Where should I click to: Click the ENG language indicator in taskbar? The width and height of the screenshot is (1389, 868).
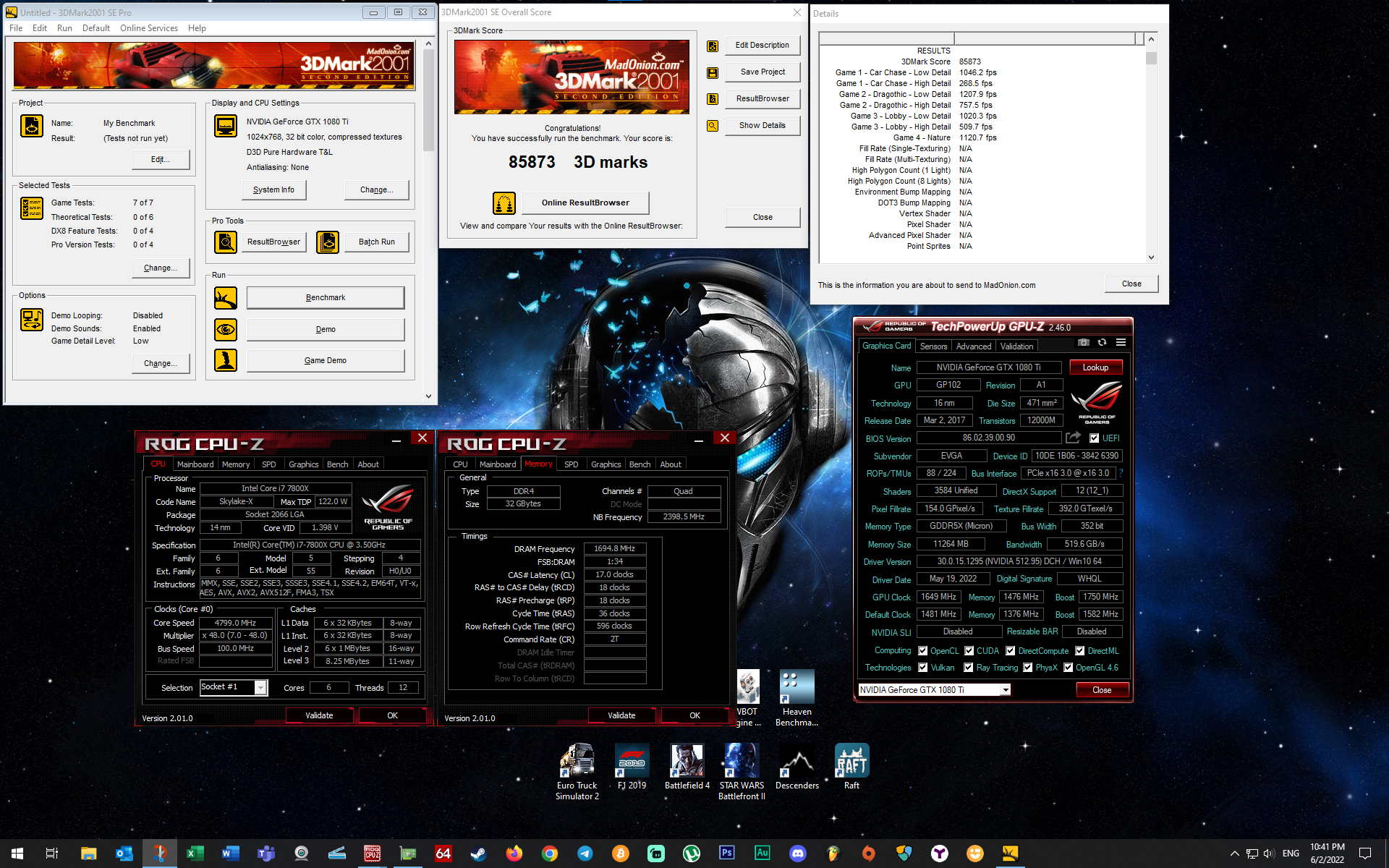click(x=1291, y=854)
